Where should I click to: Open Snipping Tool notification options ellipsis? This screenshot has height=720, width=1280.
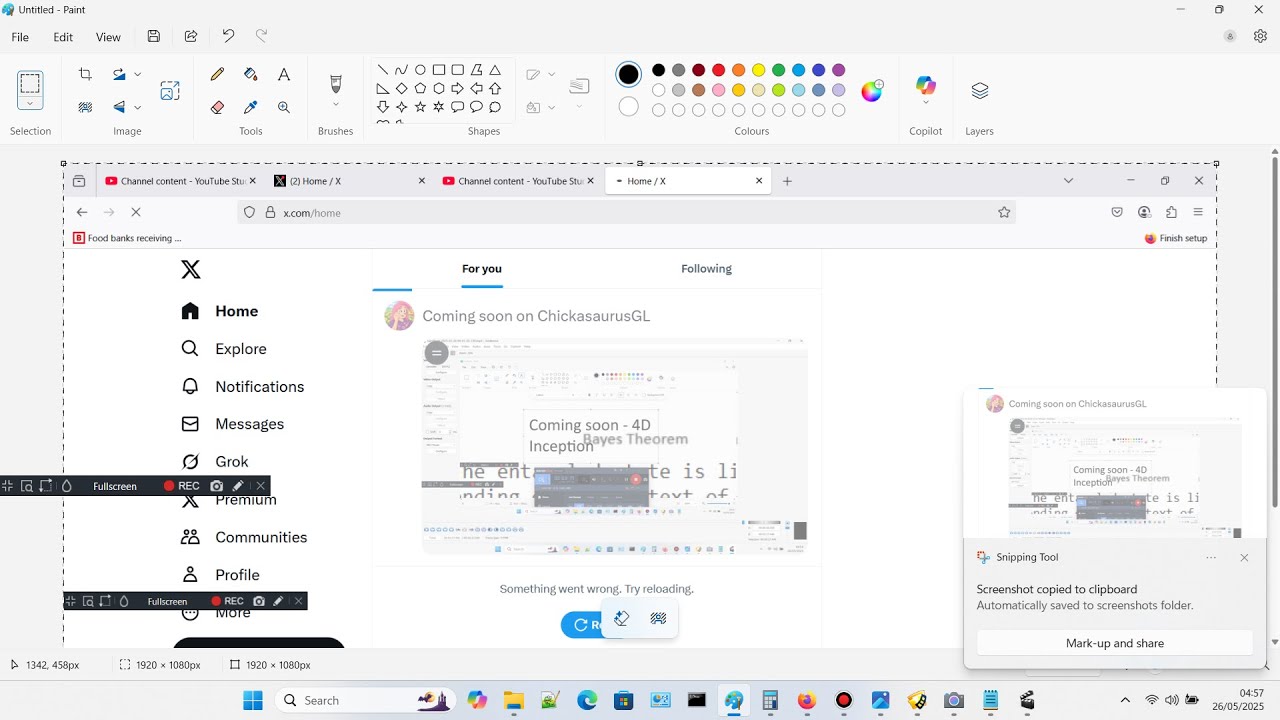pos(1211,558)
